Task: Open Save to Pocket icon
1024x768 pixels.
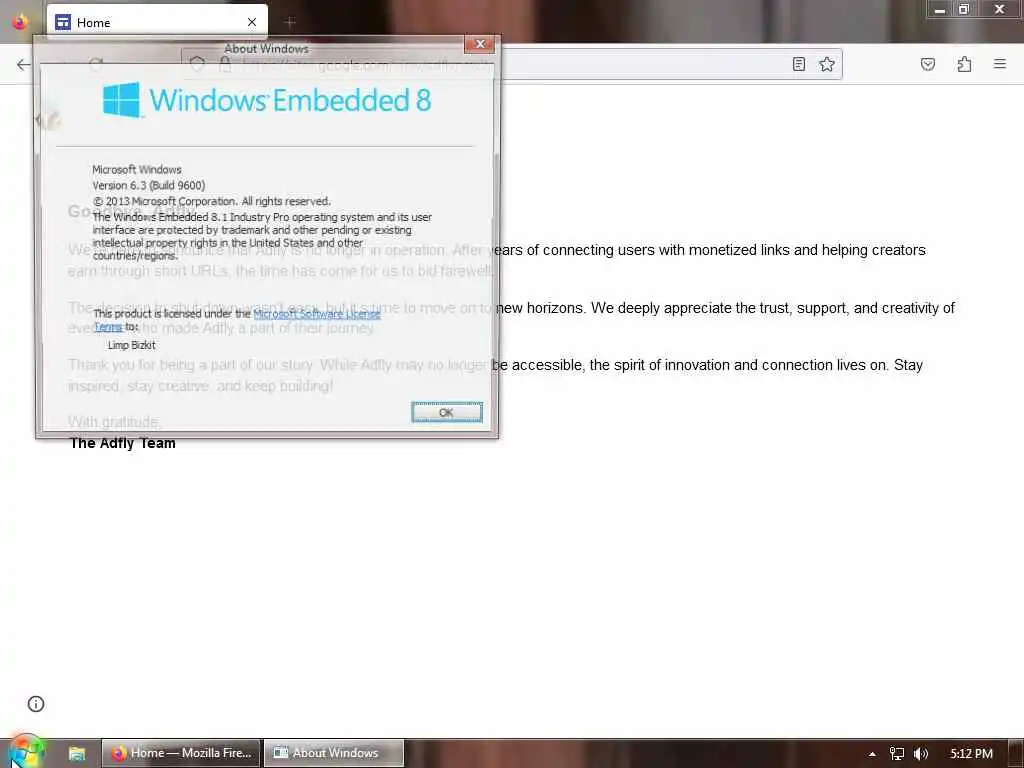Action: (927, 64)
